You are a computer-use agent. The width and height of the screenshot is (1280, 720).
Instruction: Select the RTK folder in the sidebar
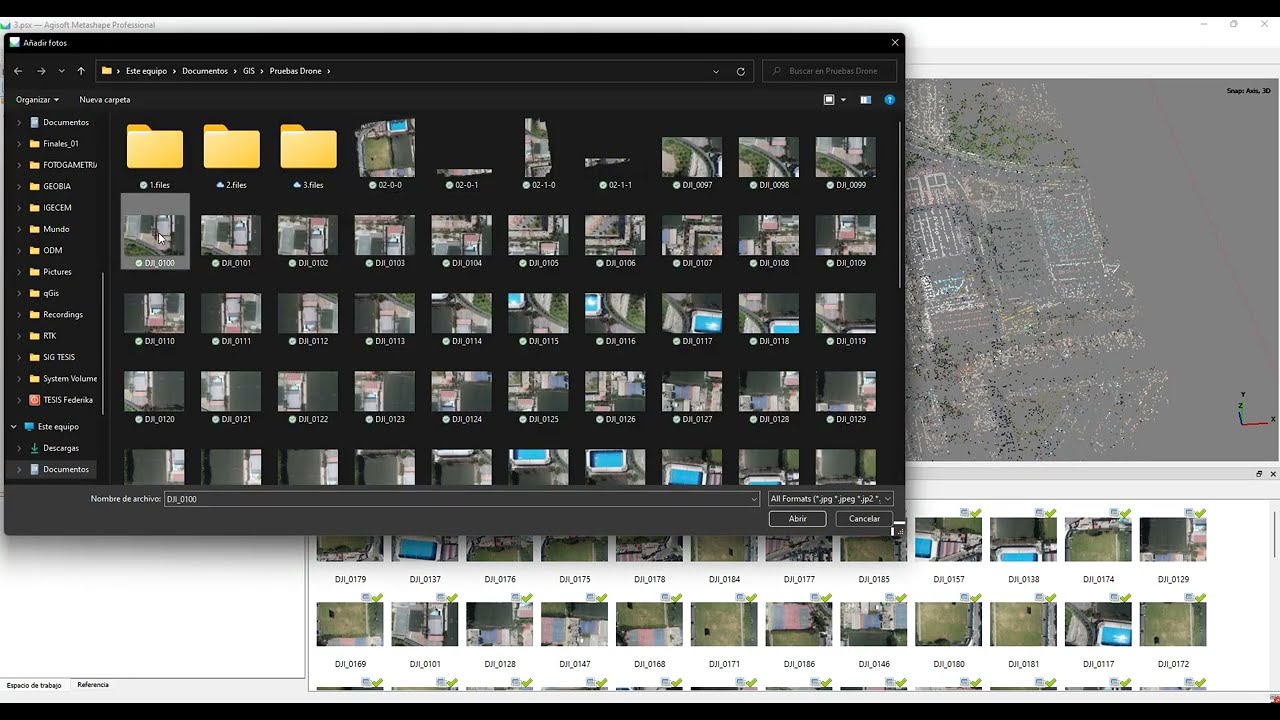click(x=50, y=336)
